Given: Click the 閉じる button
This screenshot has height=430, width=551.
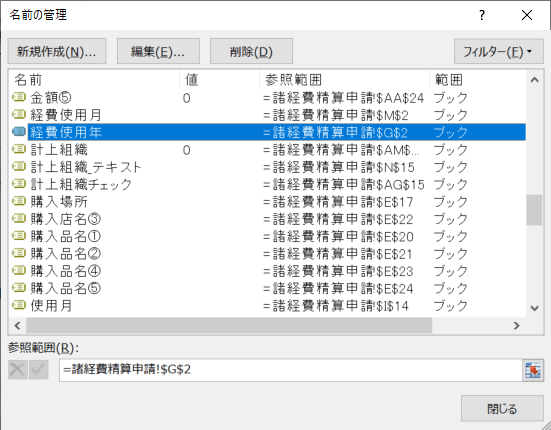Looking at the screenshot, I should [x=502, y=408].
